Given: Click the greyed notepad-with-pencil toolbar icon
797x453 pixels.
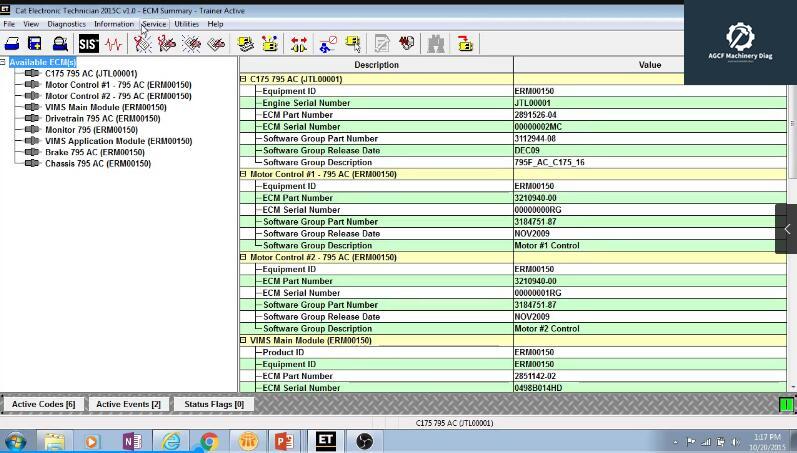Looking at the screenshot, I should 382,44.
